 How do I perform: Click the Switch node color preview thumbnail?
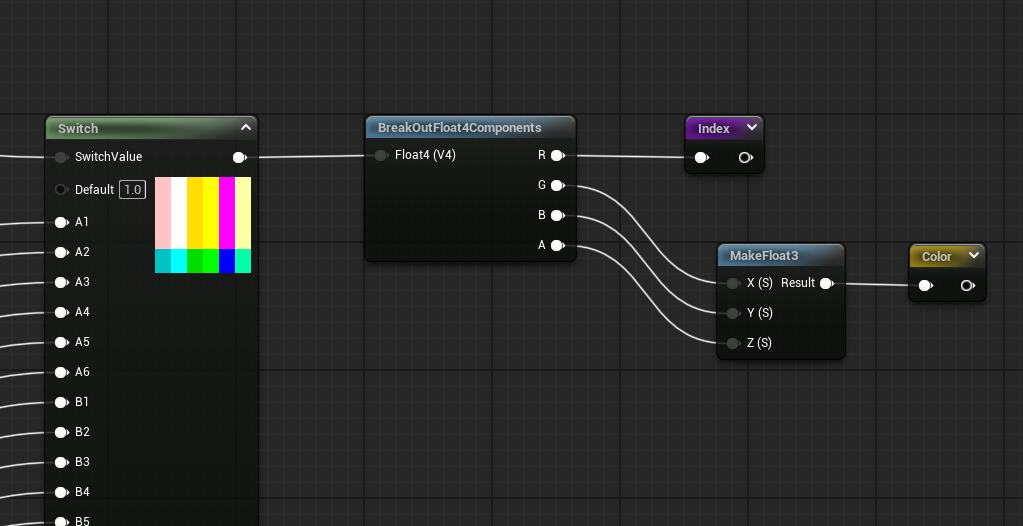pyautogui.click(x=203, y=225)
